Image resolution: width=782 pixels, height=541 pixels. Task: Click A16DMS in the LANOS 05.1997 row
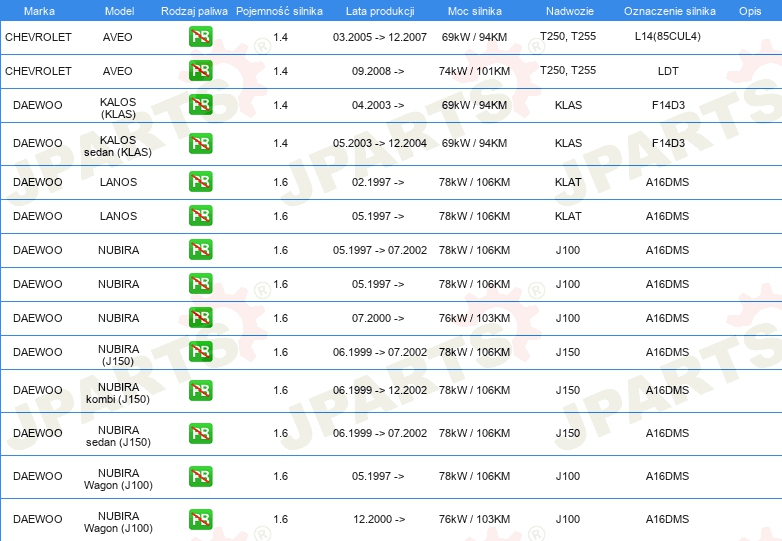[x=667, y=216]
